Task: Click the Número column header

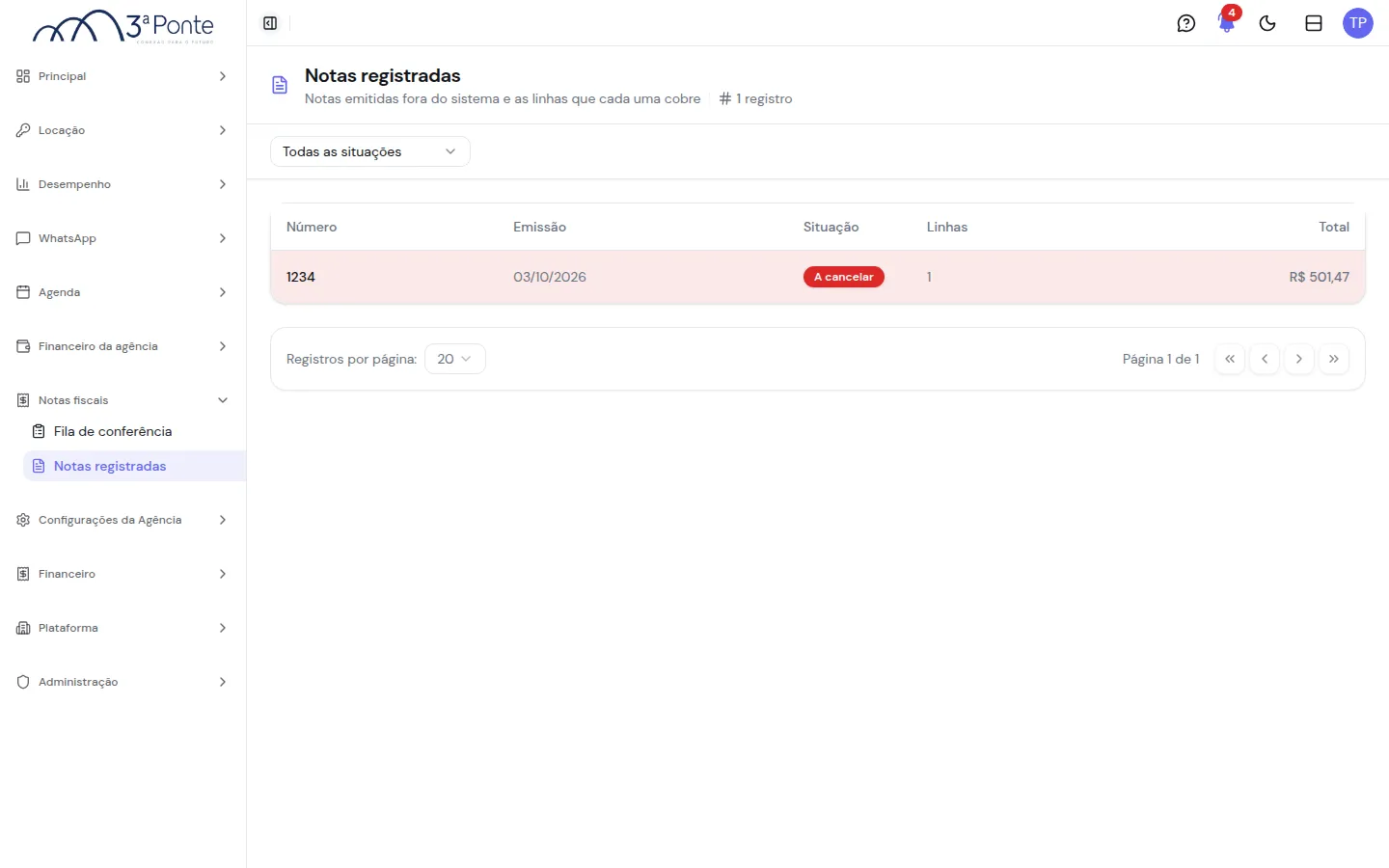Action: click(312, 227)
